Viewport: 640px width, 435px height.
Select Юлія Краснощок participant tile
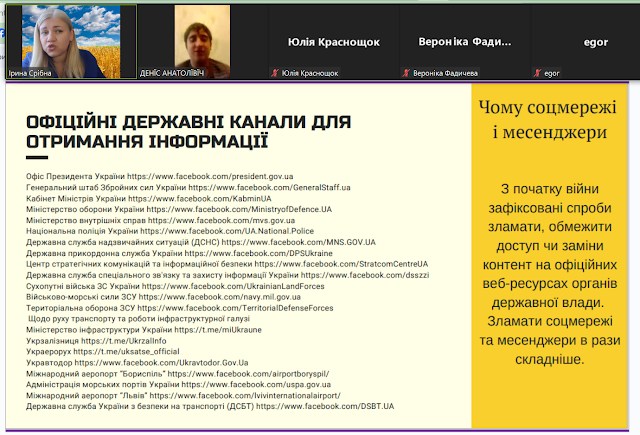coord(333,42)
